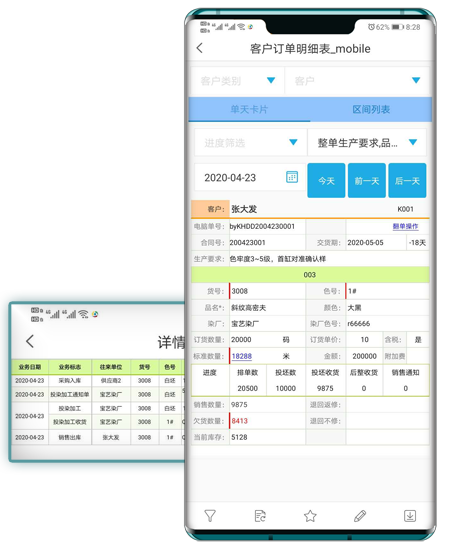The width and height of the screenshot is (449, 550).
Task: Tap the refresh document icon in bottom bar
Action: (260, 516)
